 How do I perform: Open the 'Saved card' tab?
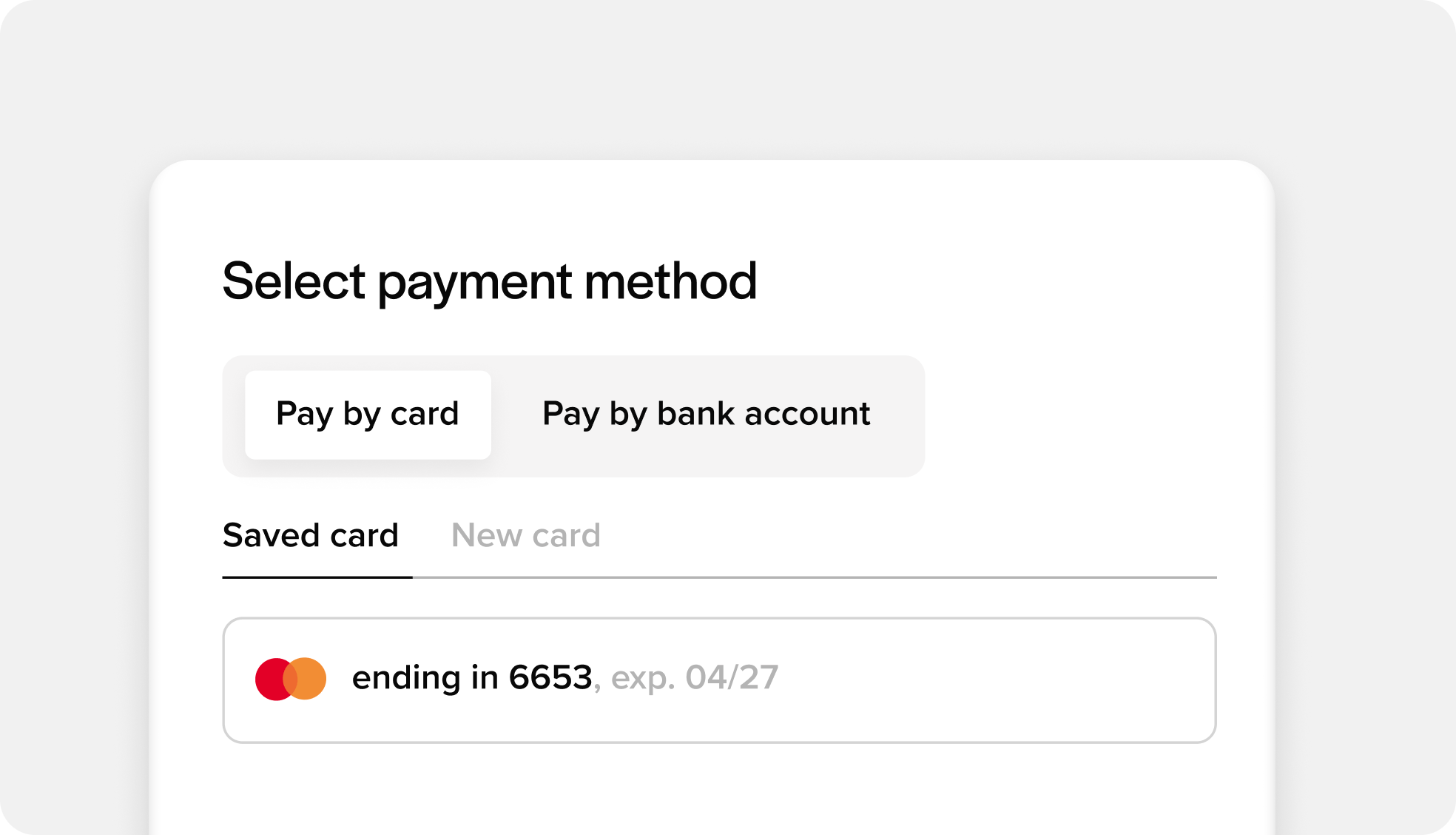coord(311,536)
